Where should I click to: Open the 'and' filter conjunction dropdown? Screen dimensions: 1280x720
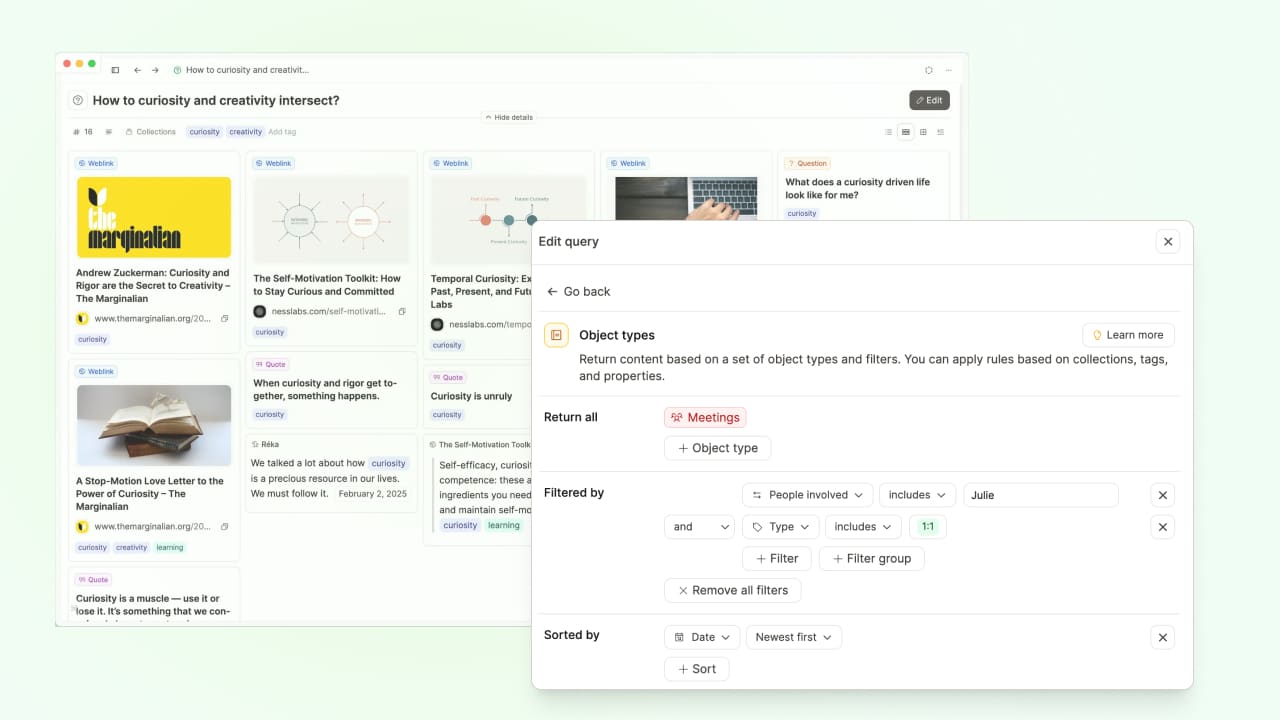point(699,527)
